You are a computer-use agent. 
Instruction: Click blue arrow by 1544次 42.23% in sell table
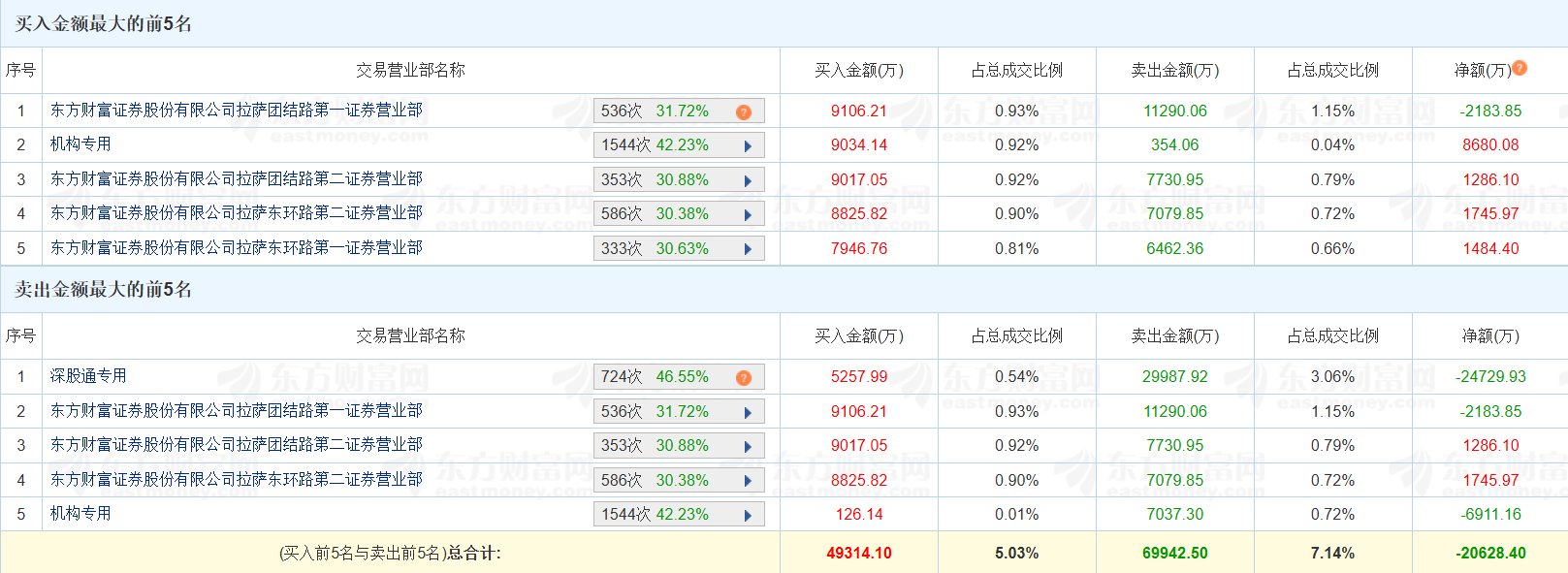[748, 516]
